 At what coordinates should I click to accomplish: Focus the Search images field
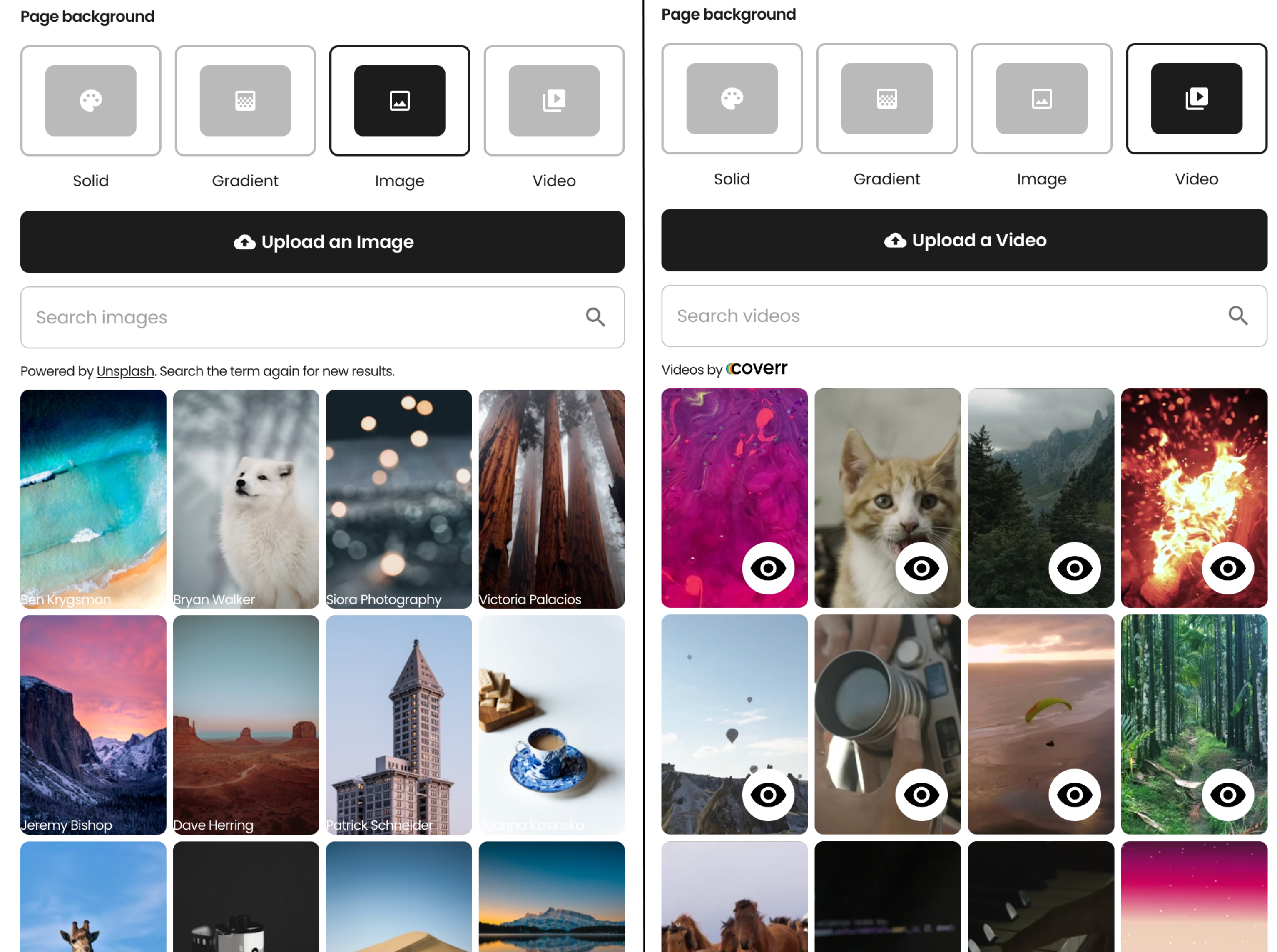(x=322, y=318)
